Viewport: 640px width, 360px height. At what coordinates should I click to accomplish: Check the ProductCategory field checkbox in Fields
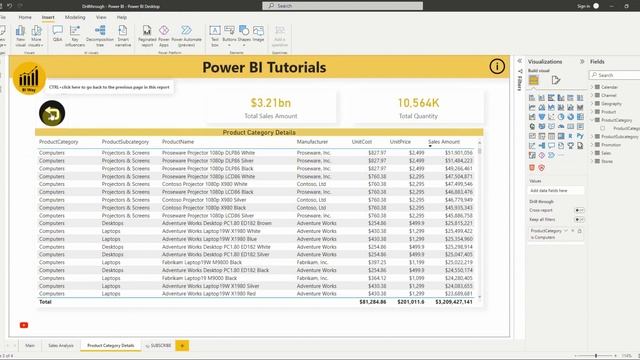point(602,128)
